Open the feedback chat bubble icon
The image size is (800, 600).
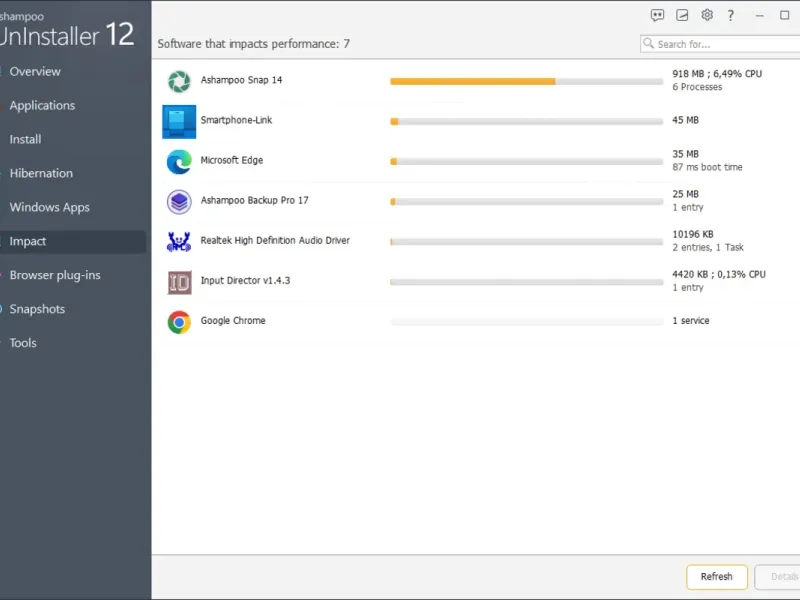657,15
